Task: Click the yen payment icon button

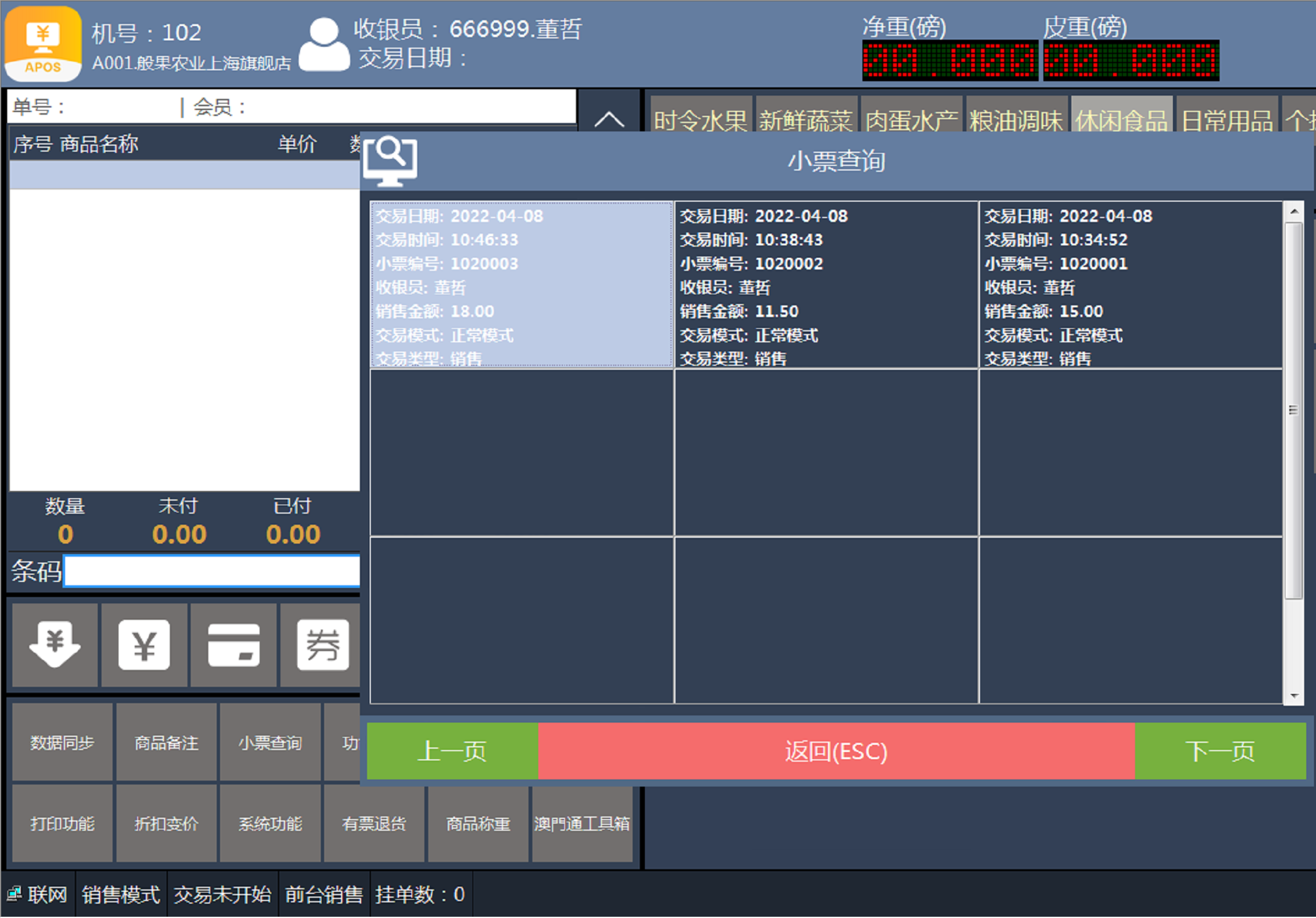Action: (144, 645)
